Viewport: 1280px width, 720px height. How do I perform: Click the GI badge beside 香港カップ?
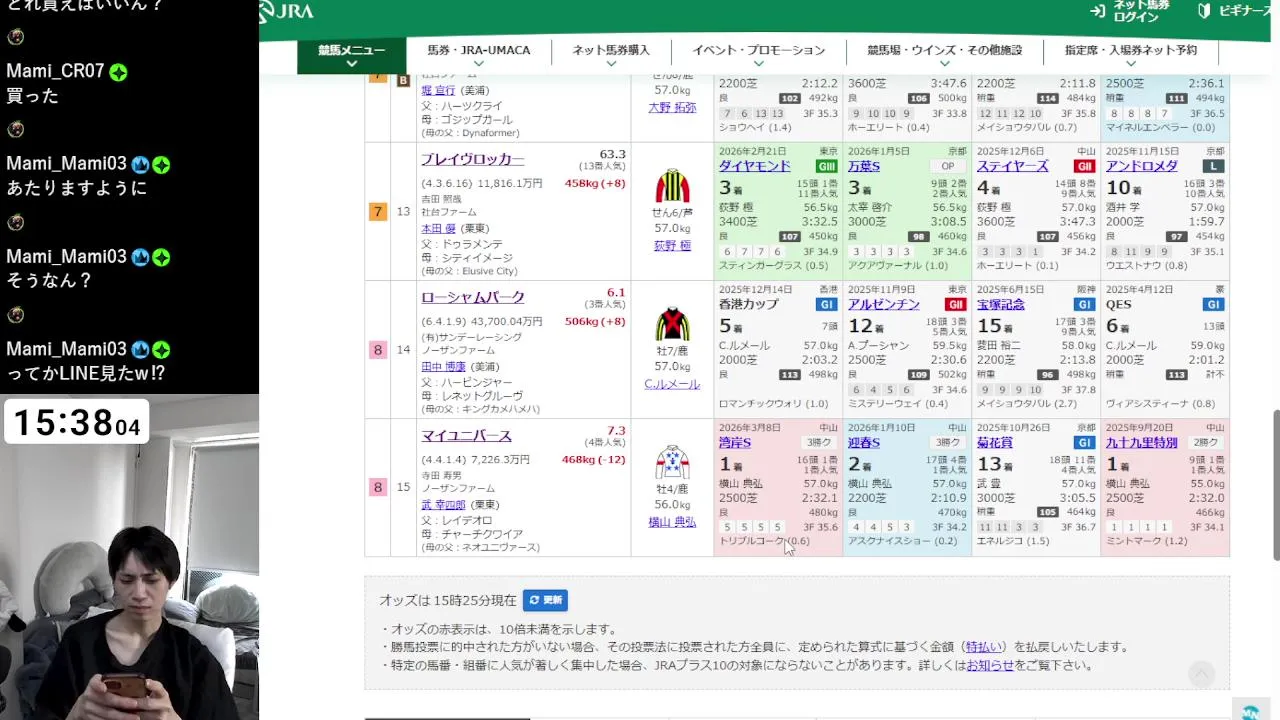(x=827, y=304)
